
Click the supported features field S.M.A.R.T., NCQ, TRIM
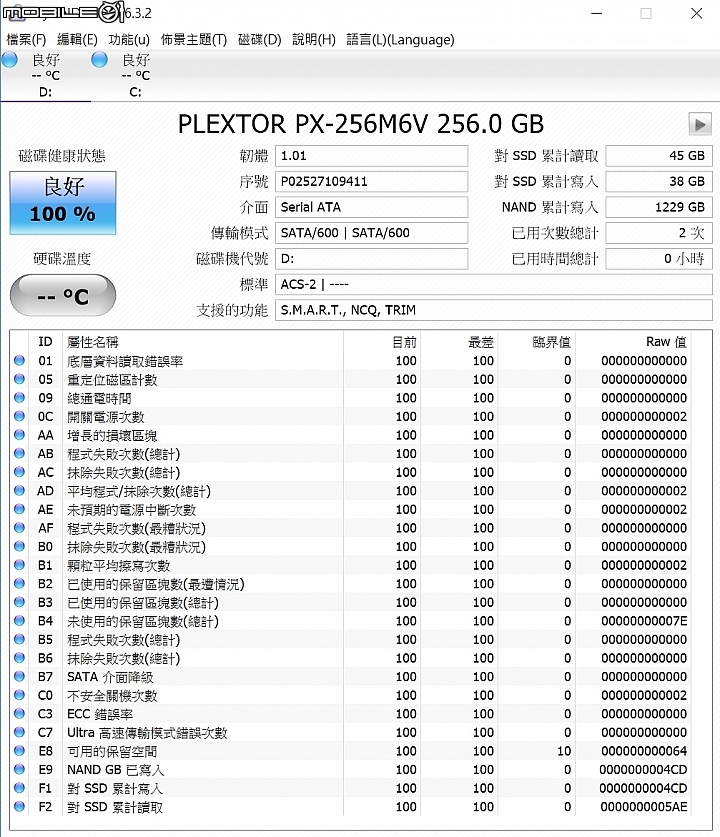494,310
